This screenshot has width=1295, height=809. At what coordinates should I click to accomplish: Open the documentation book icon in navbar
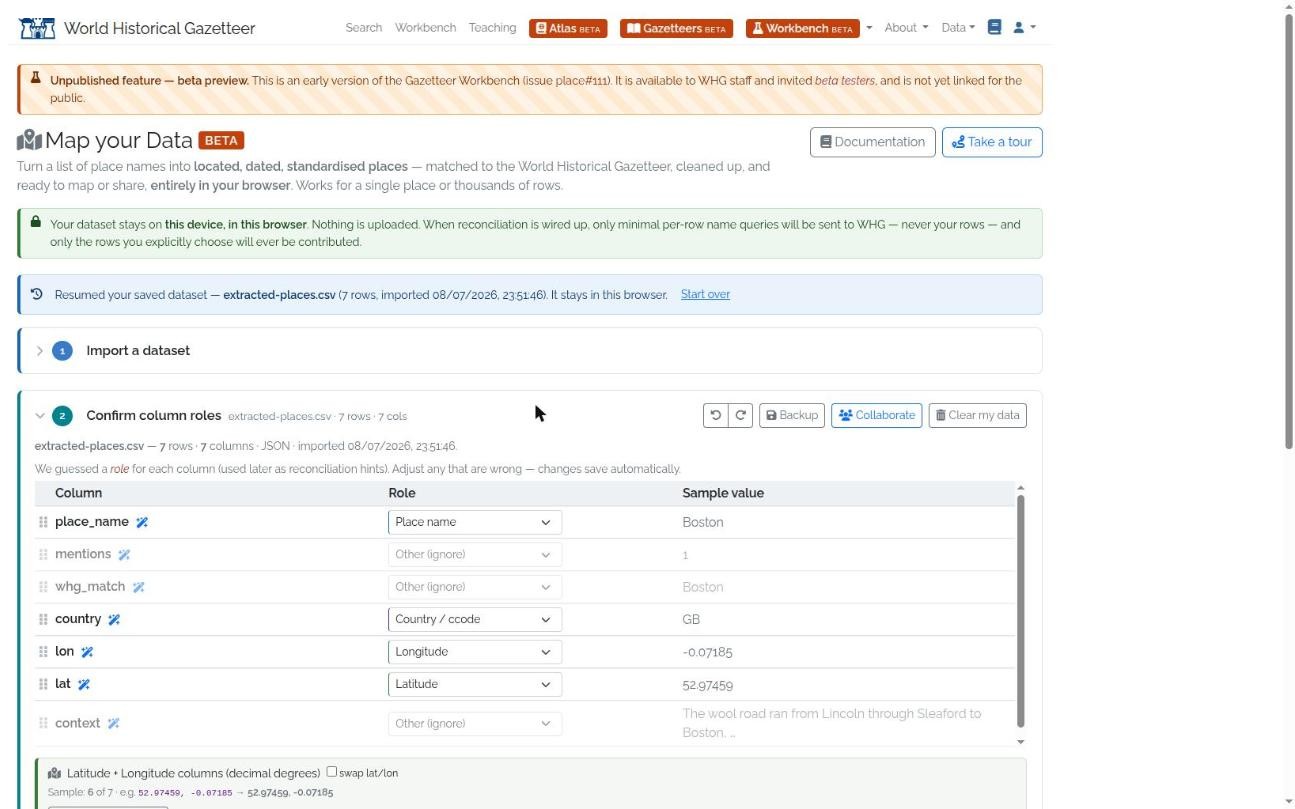click(994, 27)
